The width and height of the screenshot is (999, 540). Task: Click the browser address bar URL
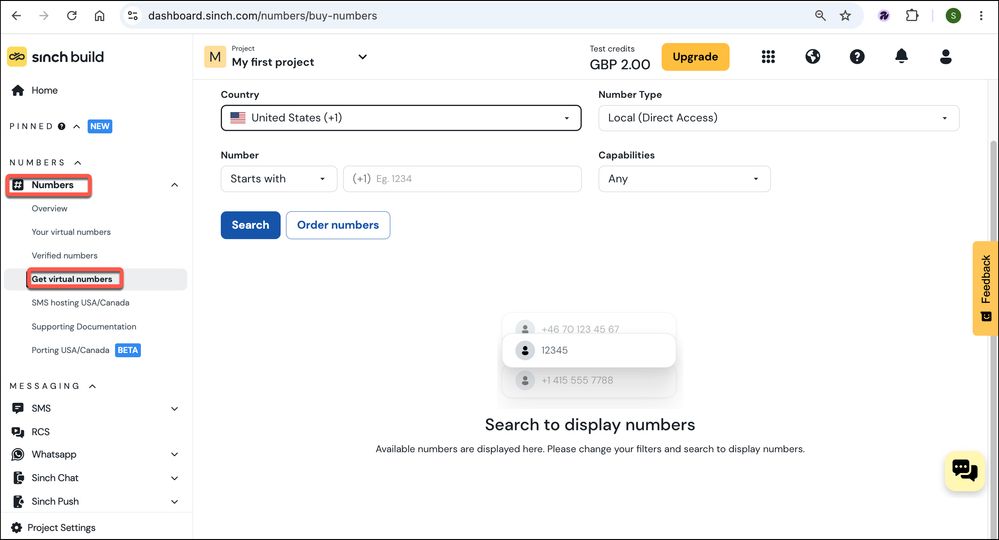pos(262,15)
